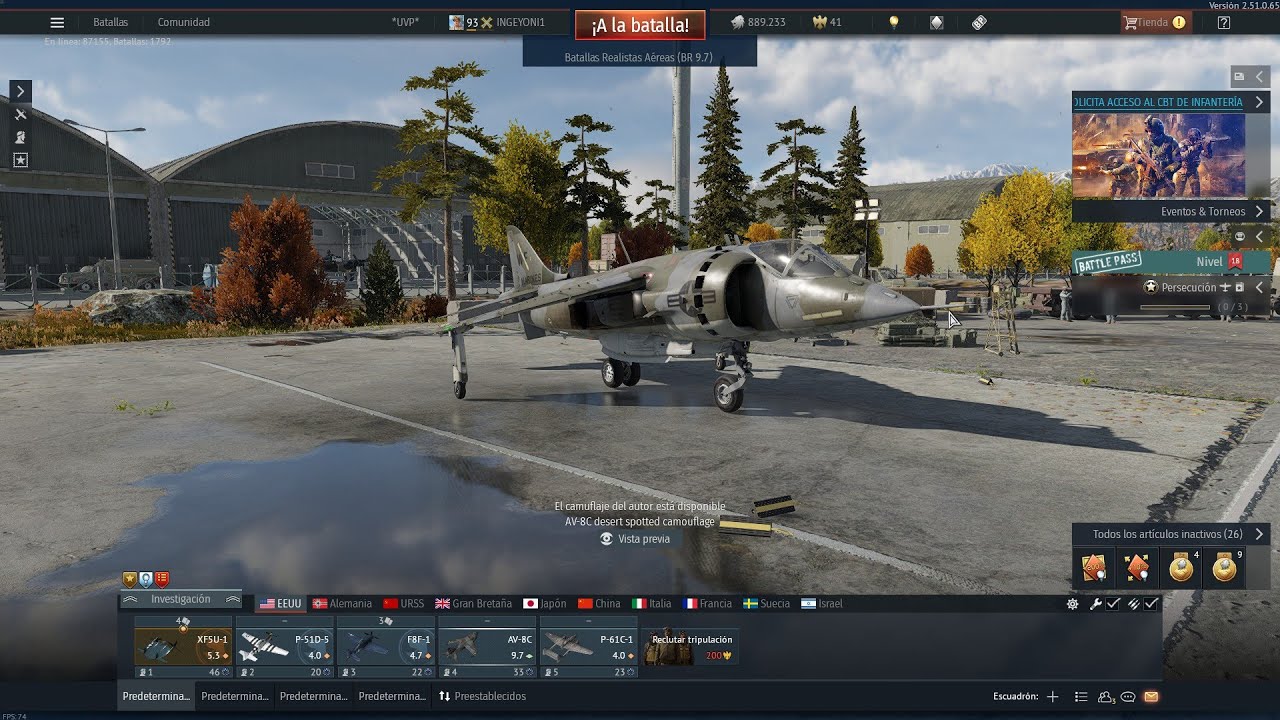Select the Japón nation tab
Image resolution: width=1280 pixels, height=720 pixels.
(x=545, y=604)
